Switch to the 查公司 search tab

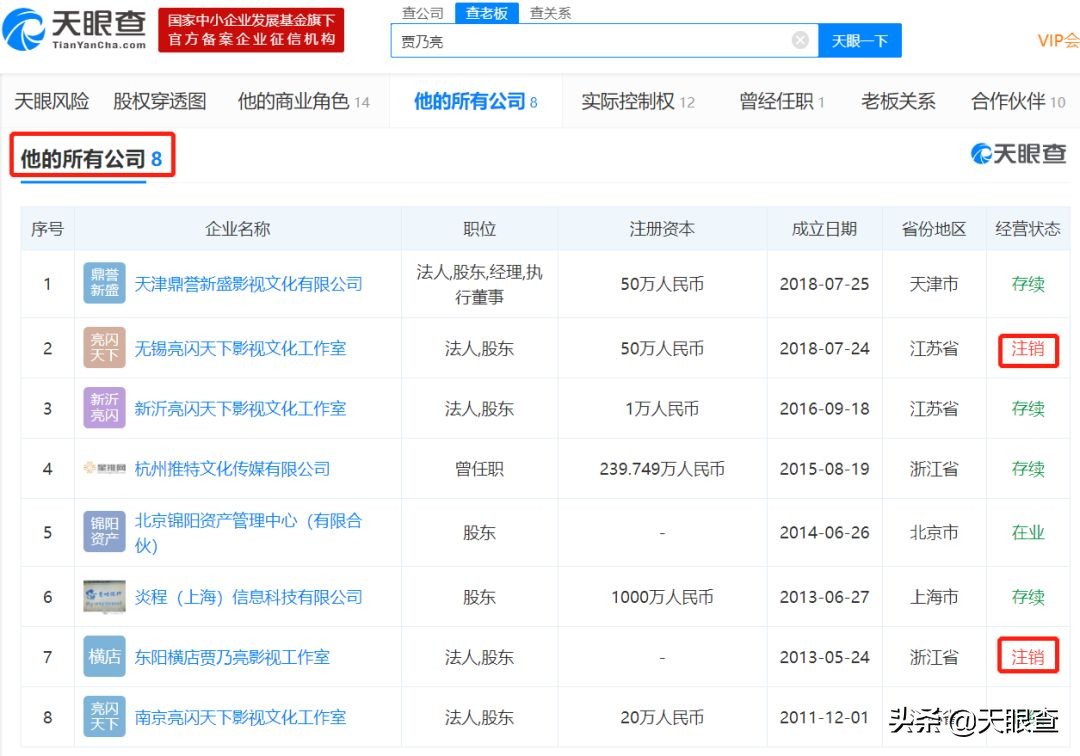coord(422,12)
